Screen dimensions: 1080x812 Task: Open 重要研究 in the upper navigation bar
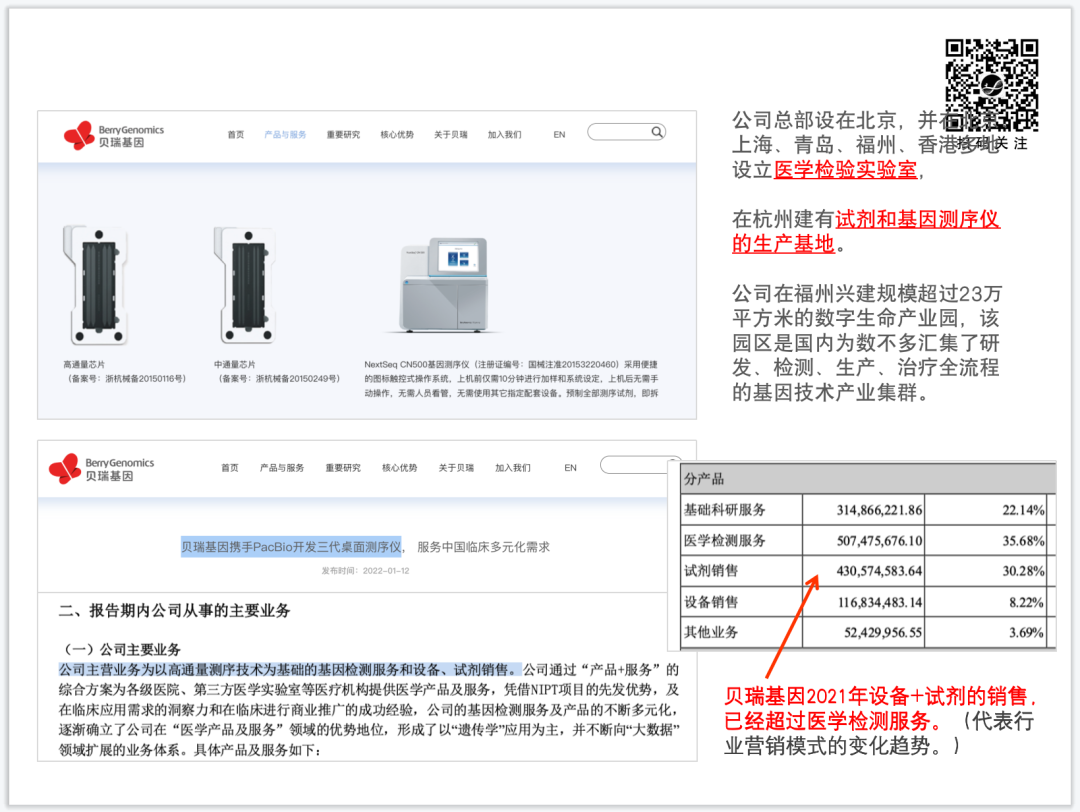[x=343, y=135]
